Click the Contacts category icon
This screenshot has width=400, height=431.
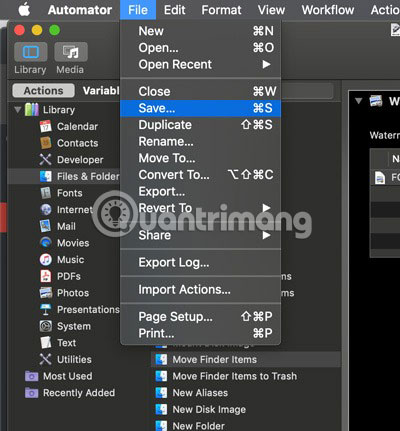[46, 143]
